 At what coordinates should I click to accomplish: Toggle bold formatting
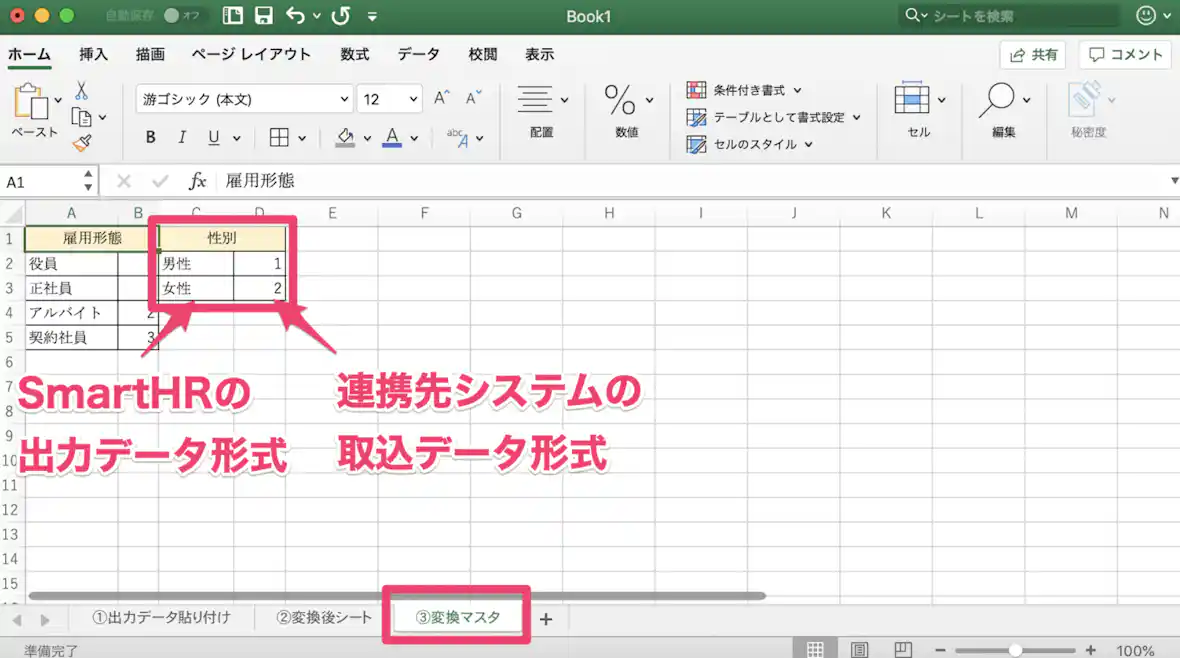(x=150, y=137)
